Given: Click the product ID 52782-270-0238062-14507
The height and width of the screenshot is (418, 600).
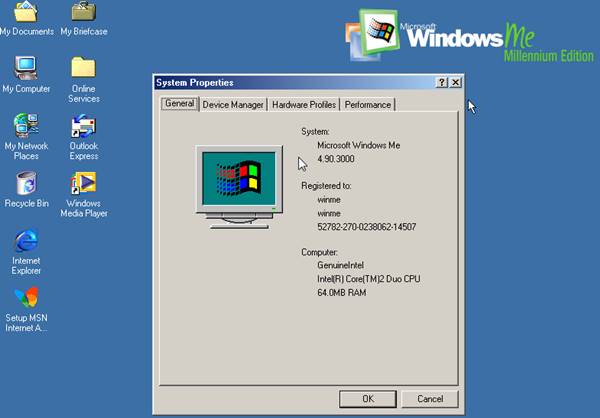Looking at the screenshot, I should [x=367, y=227].
